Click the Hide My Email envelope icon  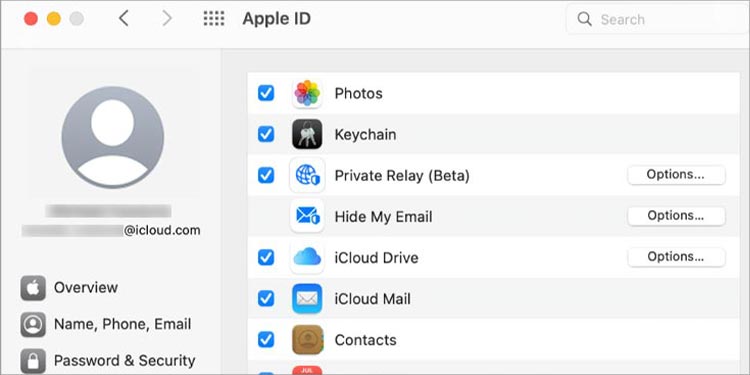coord(307,216)
